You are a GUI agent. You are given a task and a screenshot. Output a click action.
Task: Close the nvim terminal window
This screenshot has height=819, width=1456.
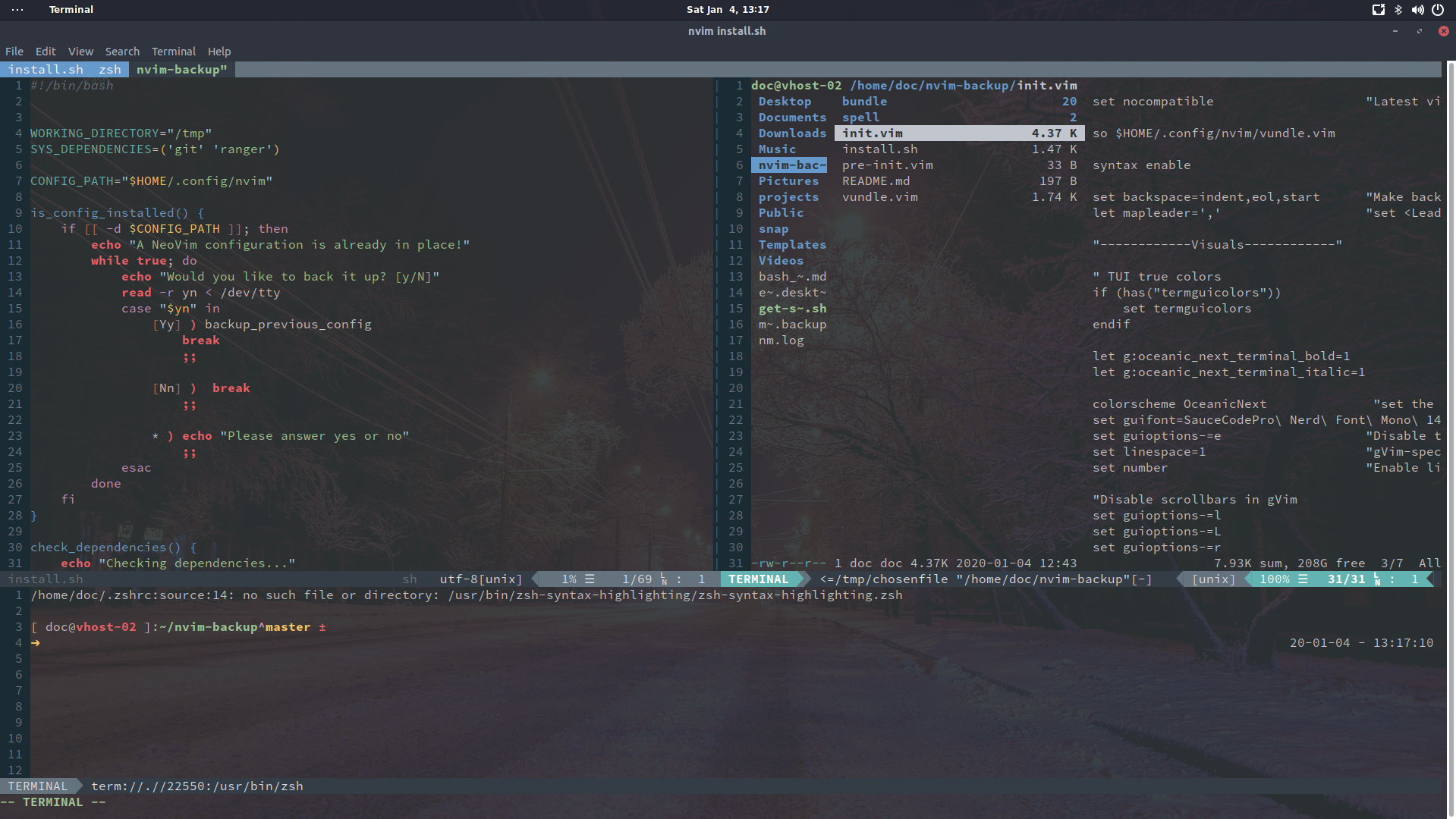tap(1444, 31)
